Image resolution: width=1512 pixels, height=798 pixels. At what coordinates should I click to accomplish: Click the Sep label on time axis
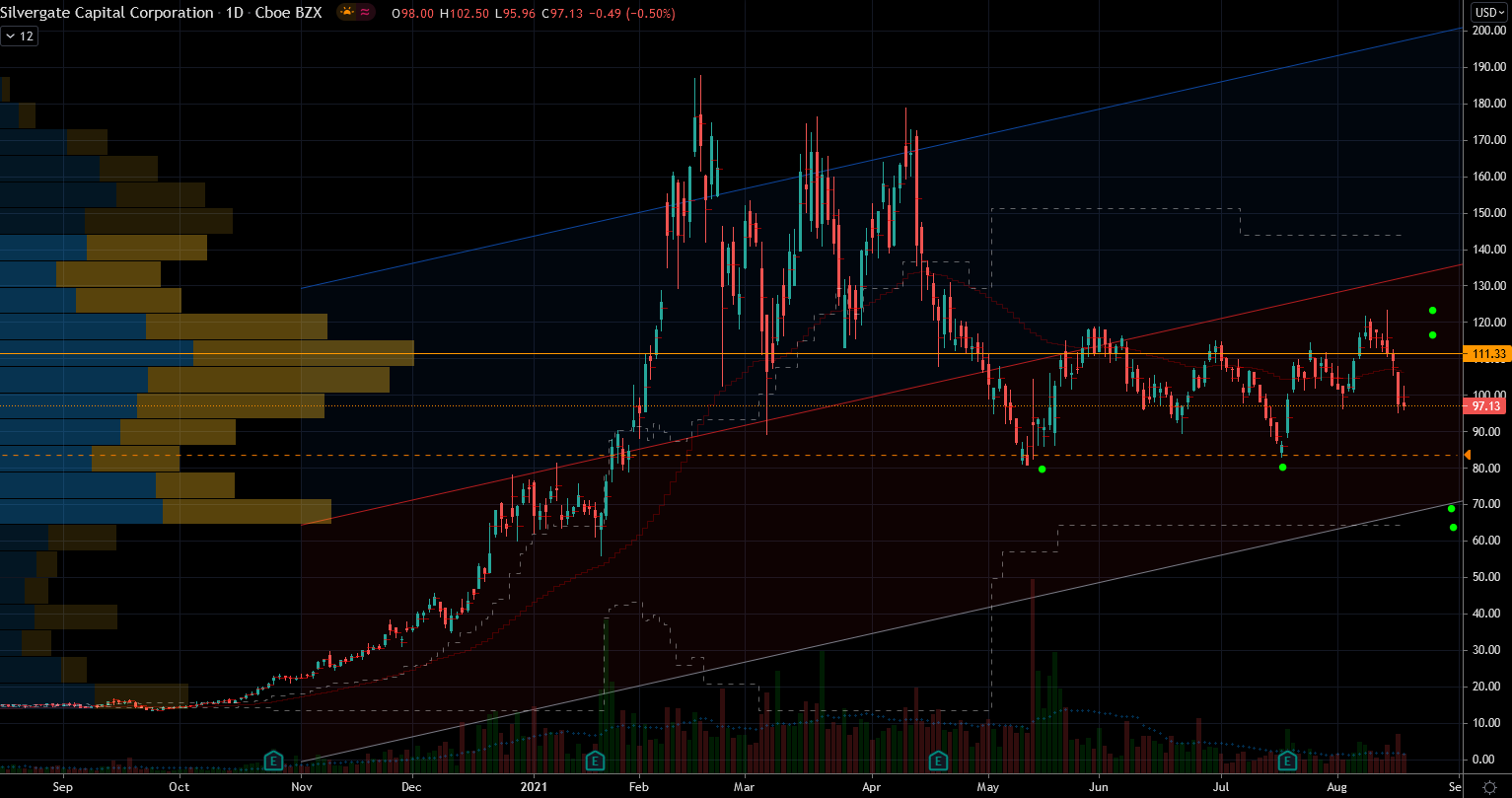(x=62, y=788)
